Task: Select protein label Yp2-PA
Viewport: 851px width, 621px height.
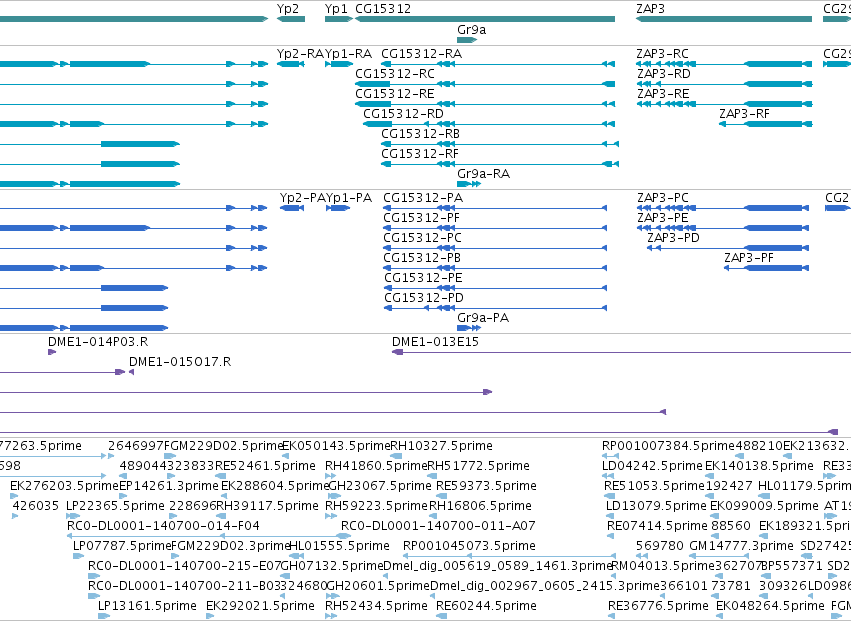Action: 303,198
